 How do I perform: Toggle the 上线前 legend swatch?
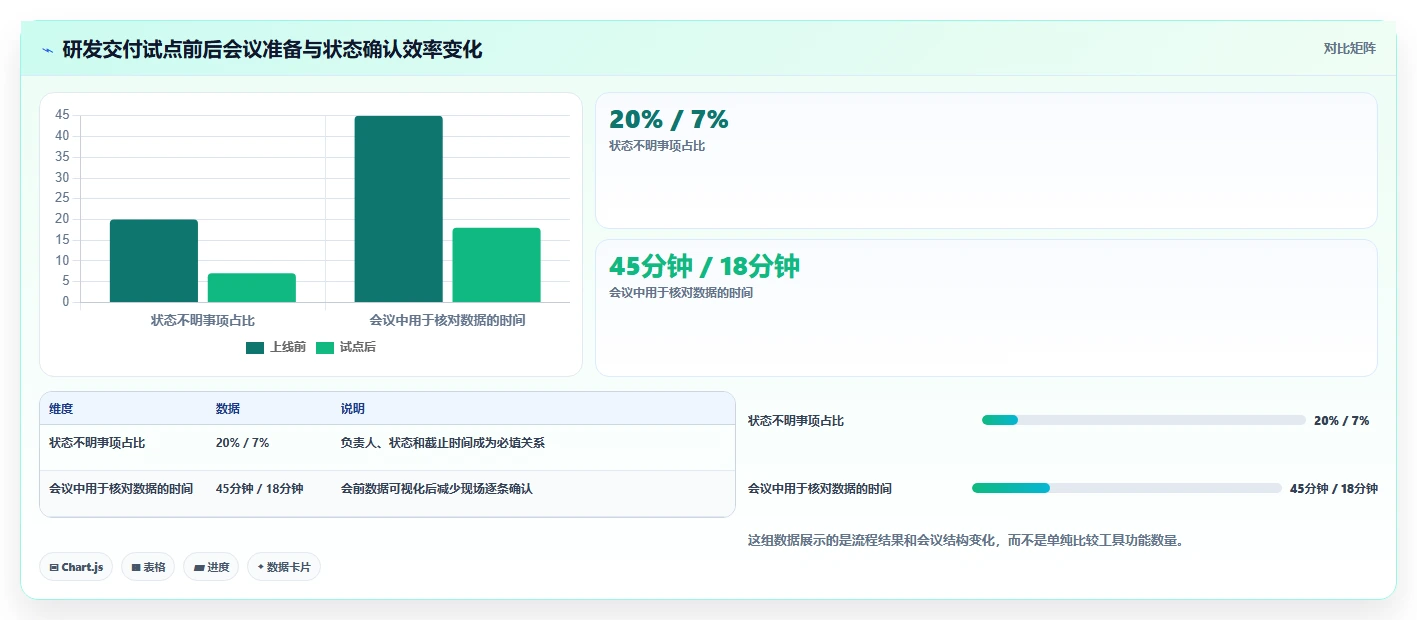point(255,348)
